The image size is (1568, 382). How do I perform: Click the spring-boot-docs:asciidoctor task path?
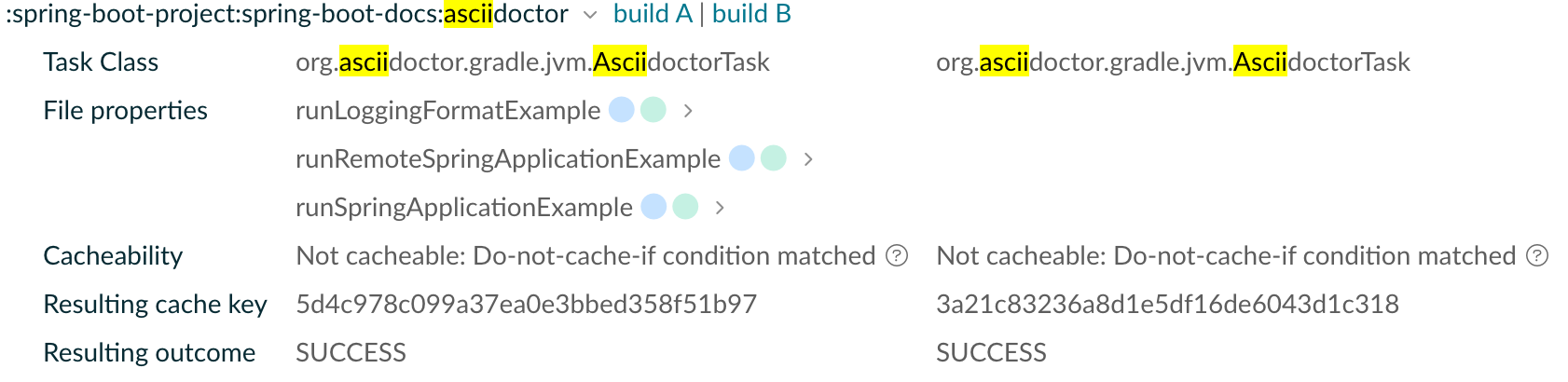(287, 15)
